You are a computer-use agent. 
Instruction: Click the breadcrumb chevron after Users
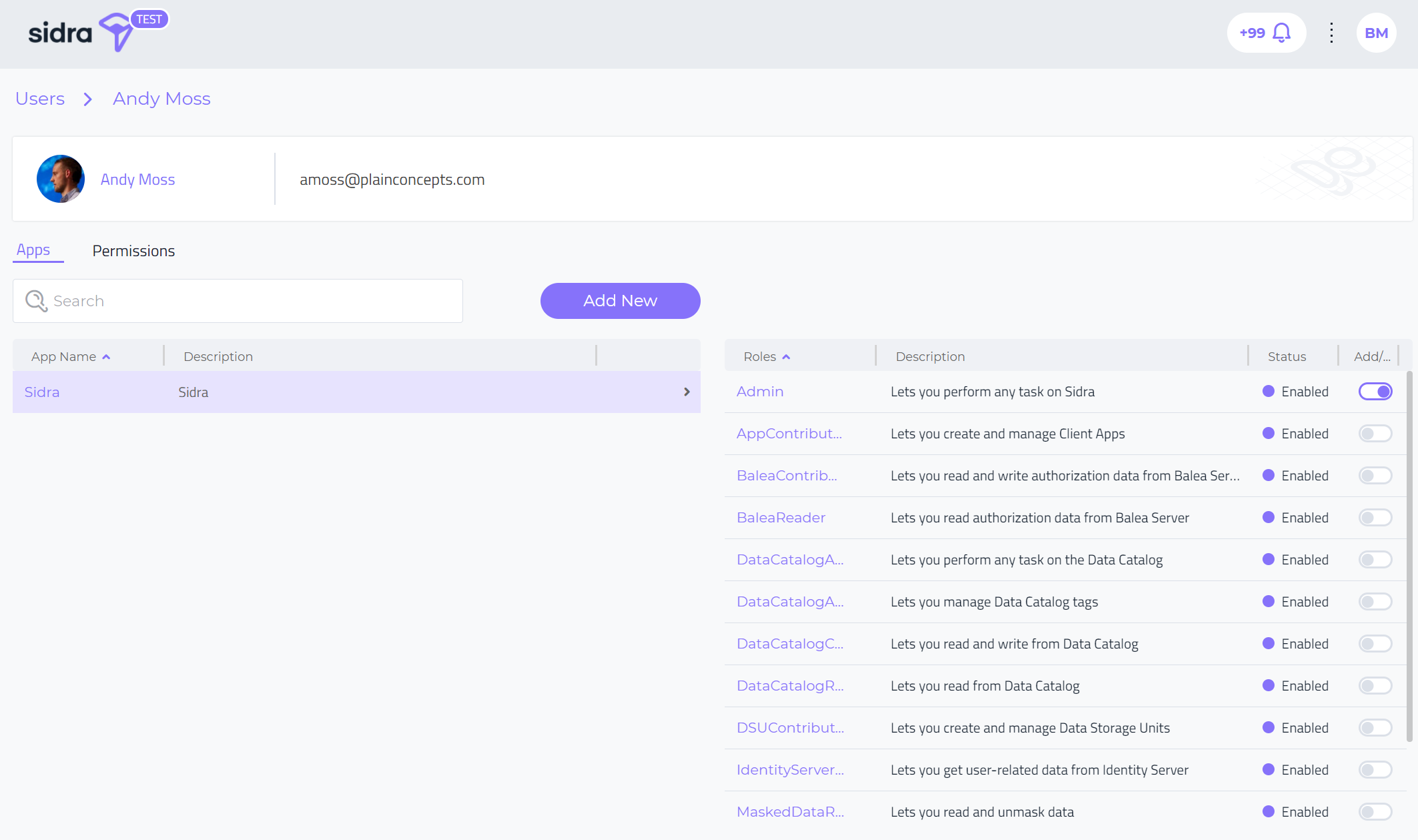click(87, 99)
